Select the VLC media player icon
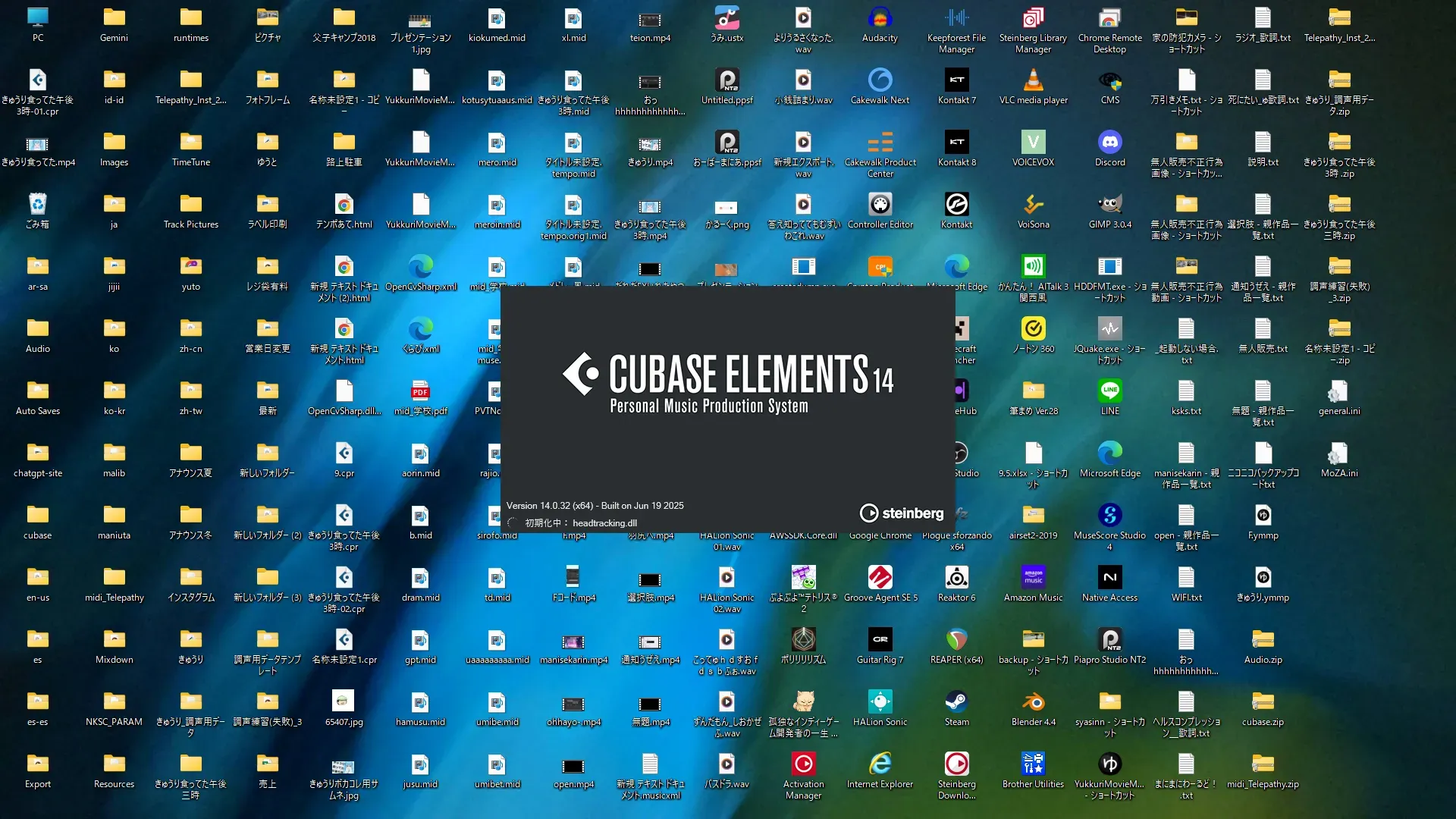 tap(1033, 81)
